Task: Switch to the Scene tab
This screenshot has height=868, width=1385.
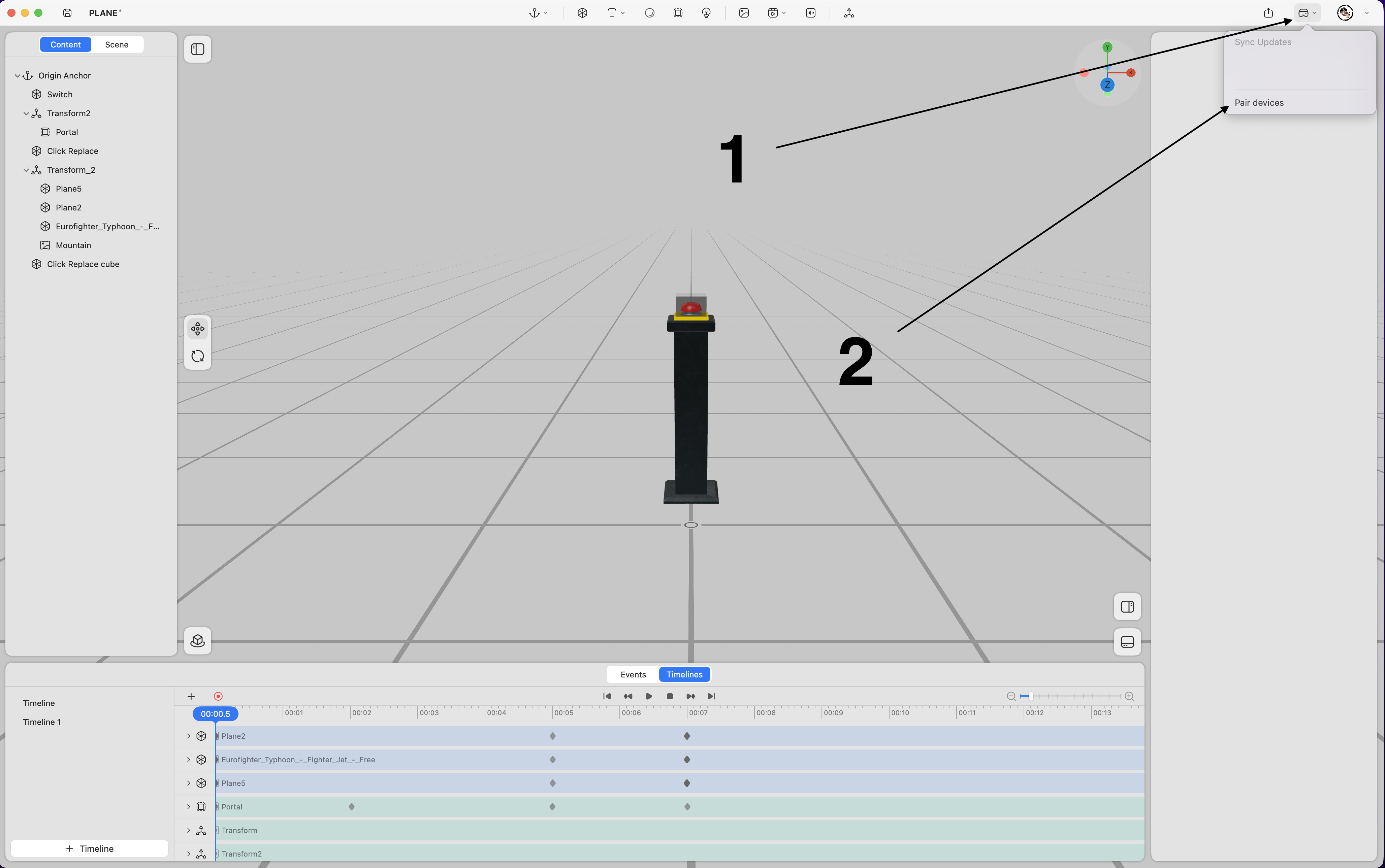Action: (117, 45)
